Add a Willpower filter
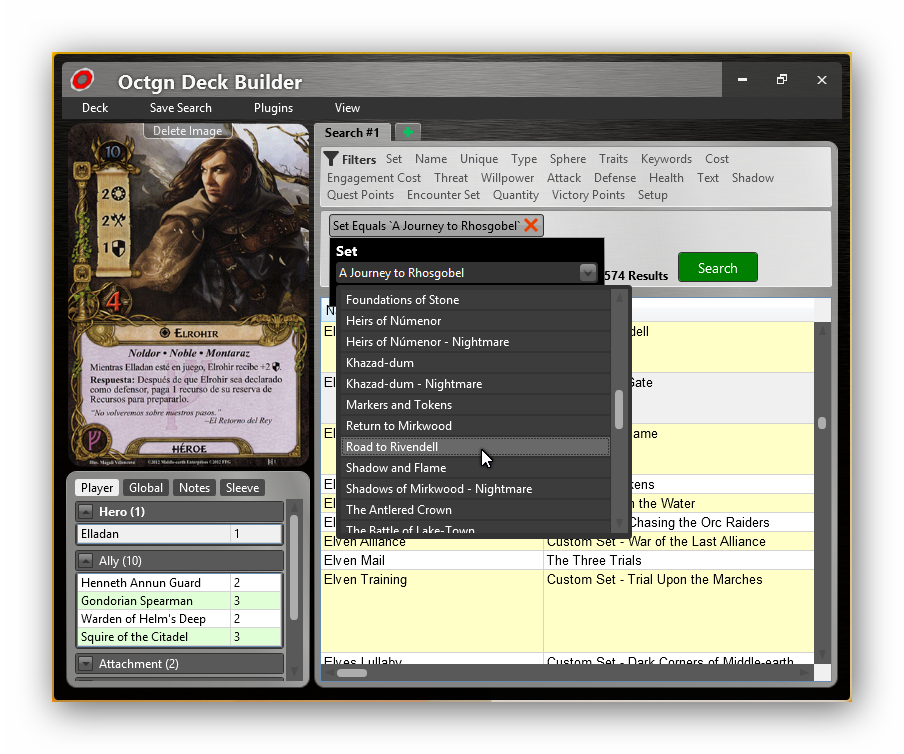 [507, 178]
